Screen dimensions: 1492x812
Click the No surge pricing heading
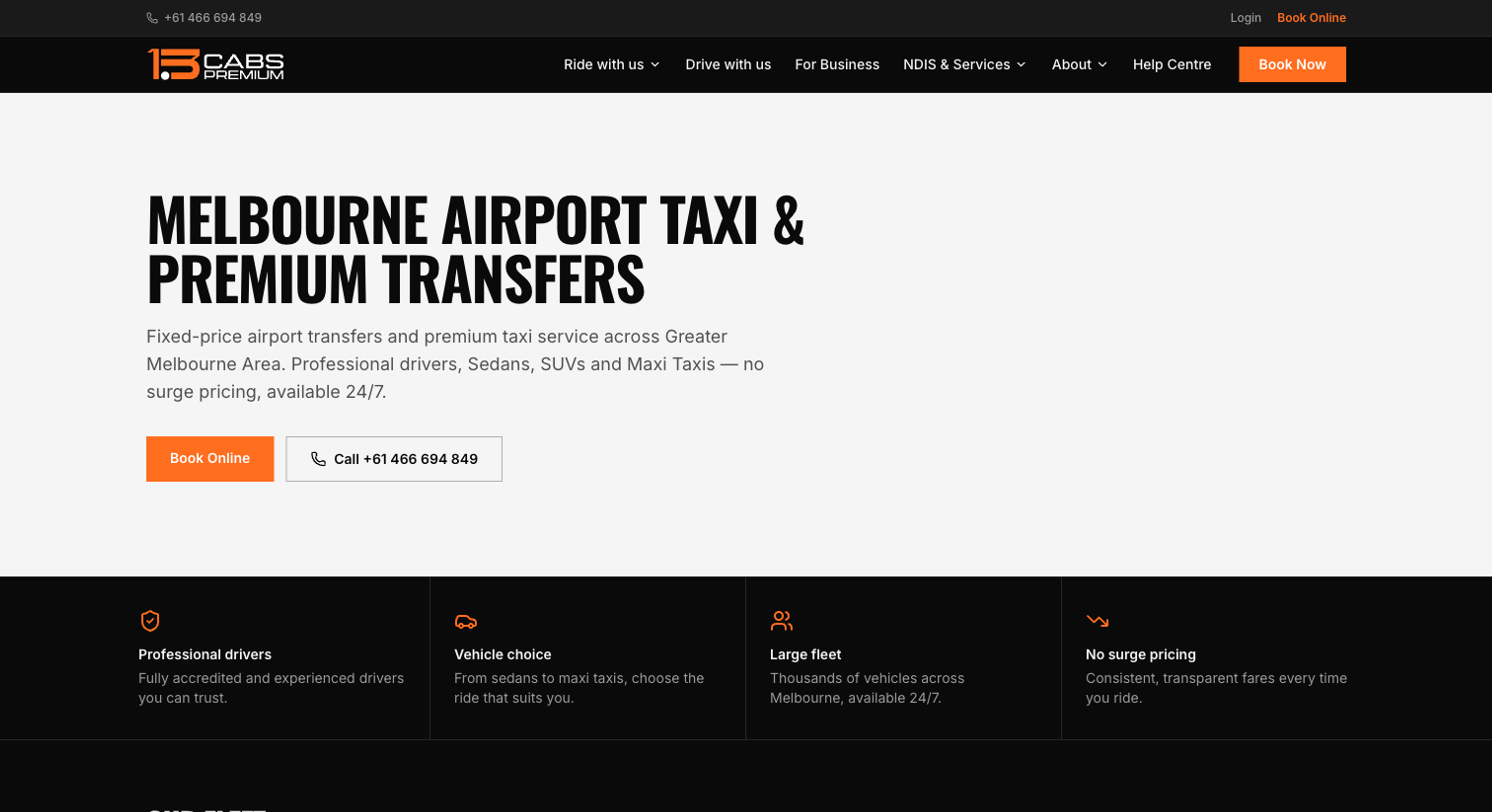(1140, 655)
